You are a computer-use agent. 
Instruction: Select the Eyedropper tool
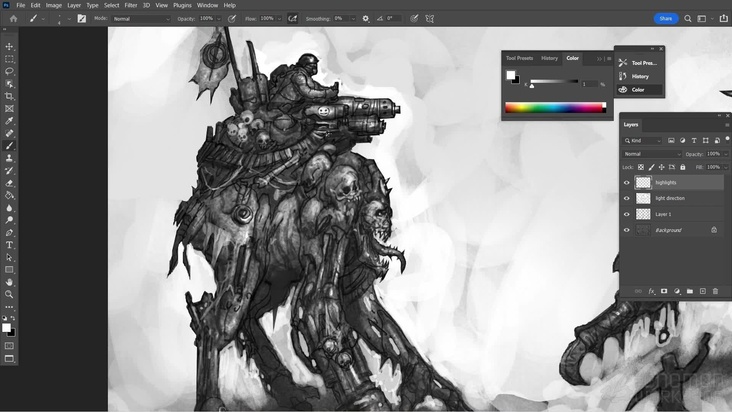[x=9, y=121]
